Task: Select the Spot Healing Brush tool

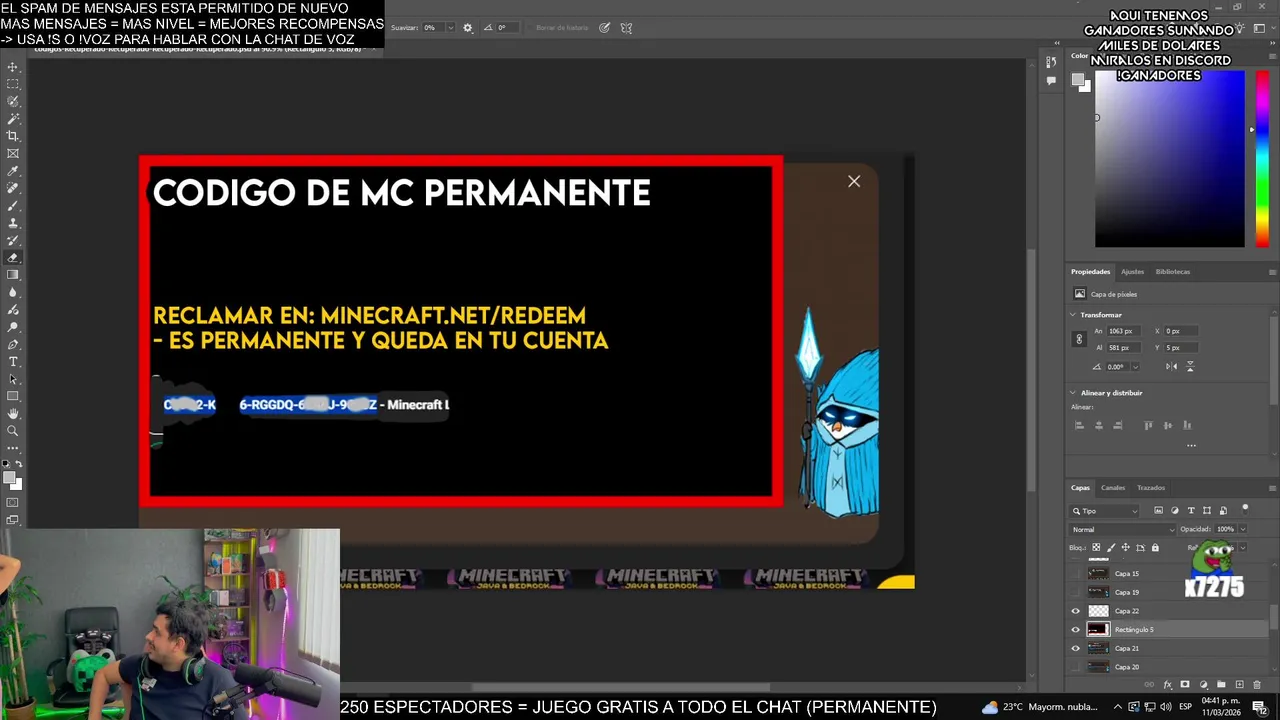Action: (x=13, y=188)
